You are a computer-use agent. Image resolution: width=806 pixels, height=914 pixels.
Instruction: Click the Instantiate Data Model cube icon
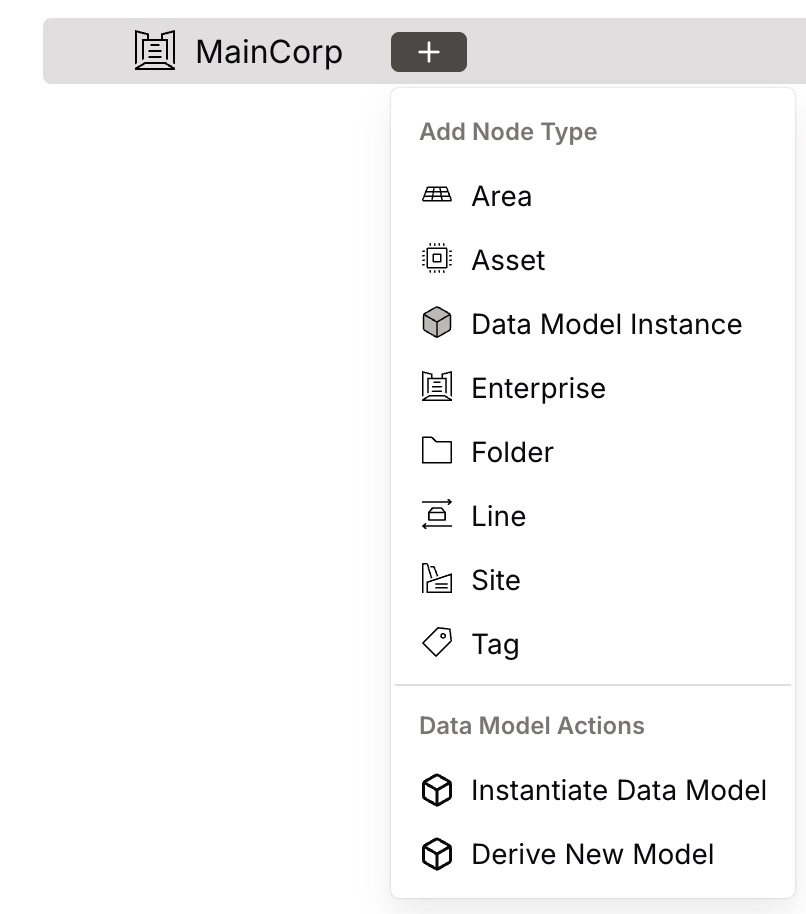tap(437, 790)
